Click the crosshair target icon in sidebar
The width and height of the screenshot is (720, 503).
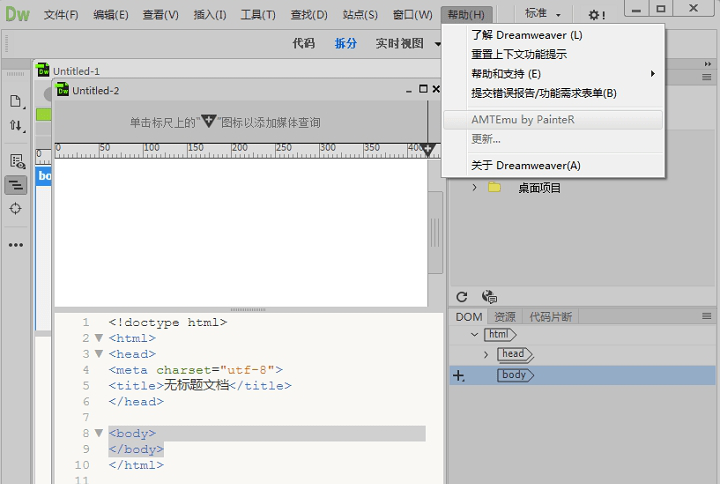click(x=15, y=209)
